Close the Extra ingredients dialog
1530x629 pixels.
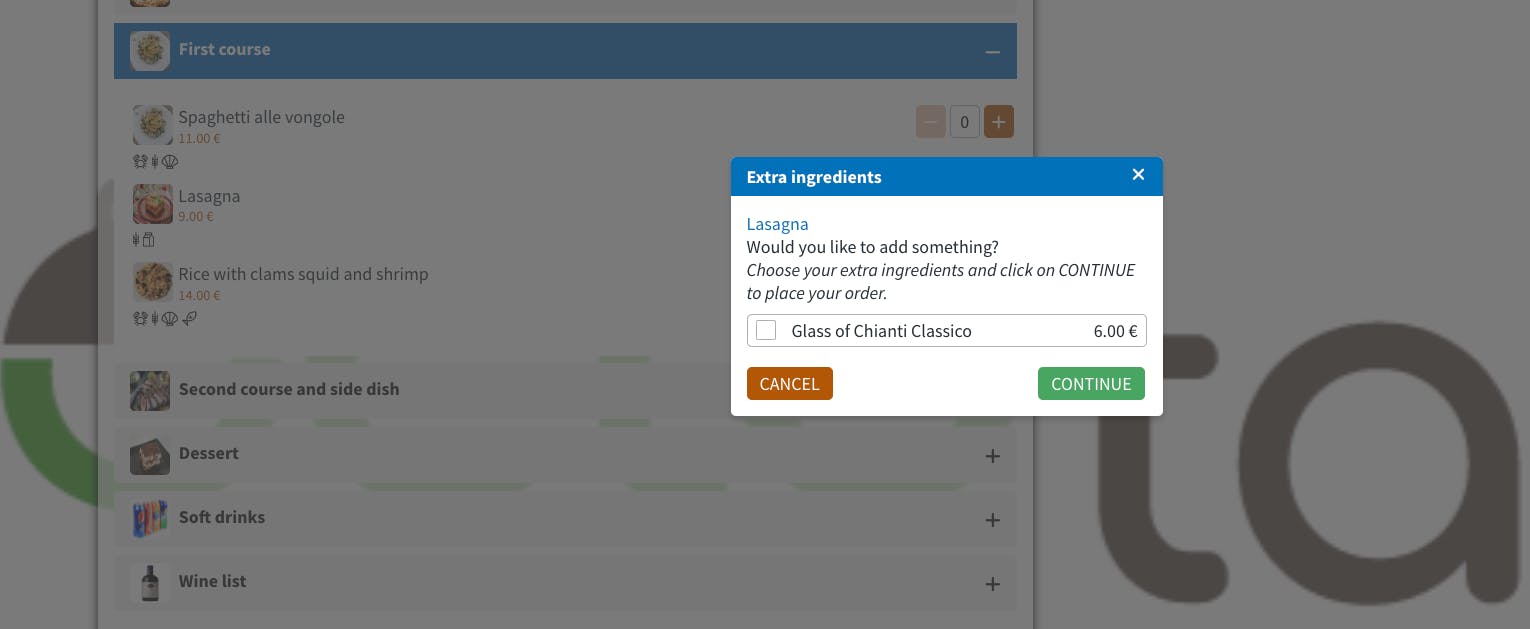click(x=1138, y=175)
